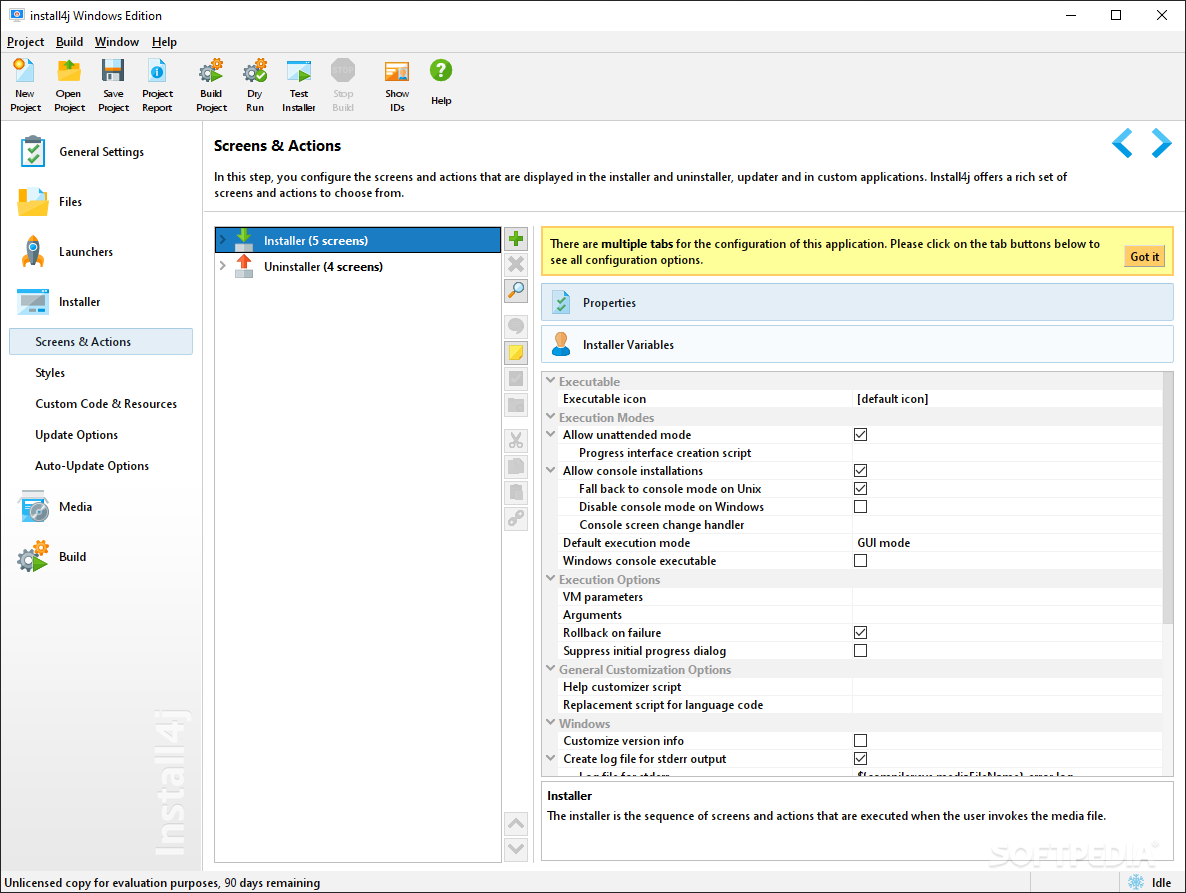The image size is (1186, 893).
Task: Switch to the Installer Variables tab
Action: click(x=857, y=345)
